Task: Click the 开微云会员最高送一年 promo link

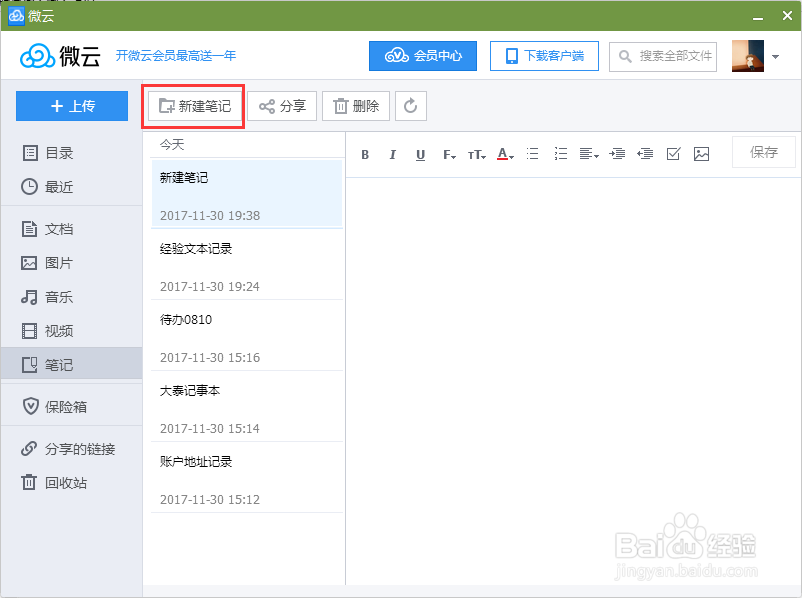Action: coord(175,55)
